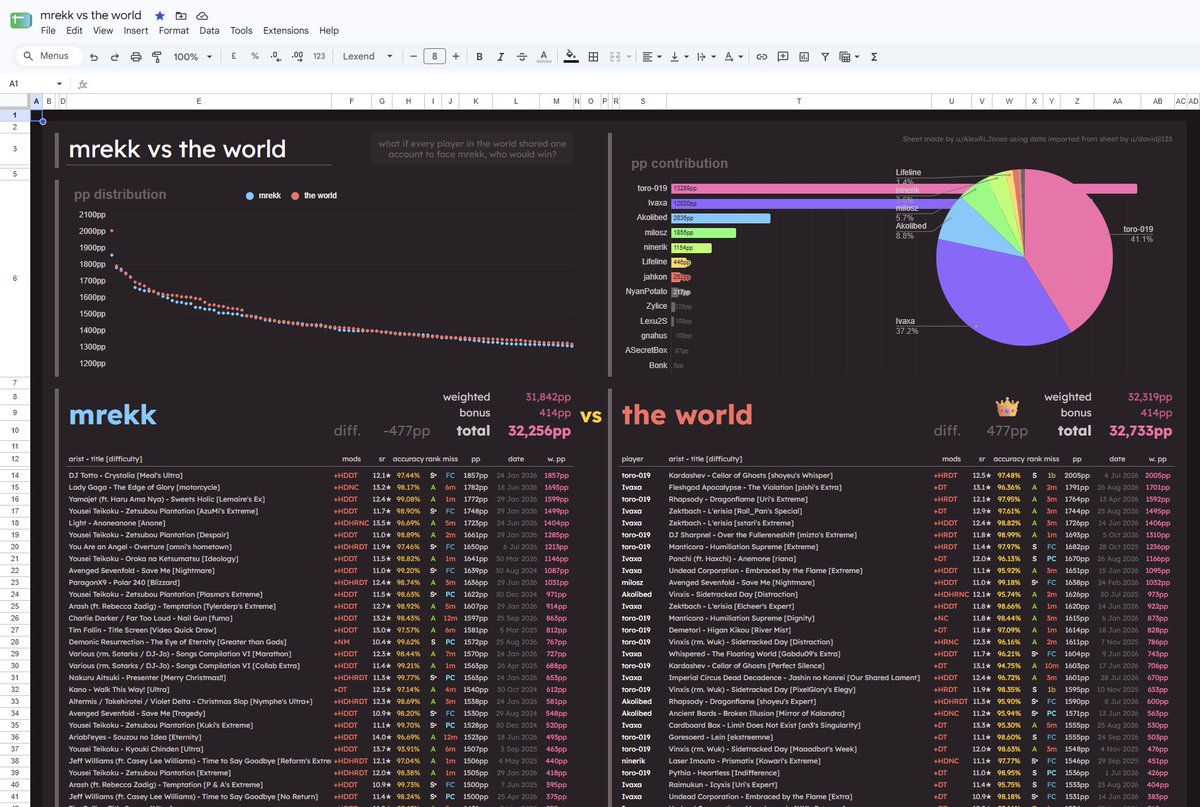Toggle bold formatting
This screenshot has height=807, width=1200.
click(x=479, y=57)
